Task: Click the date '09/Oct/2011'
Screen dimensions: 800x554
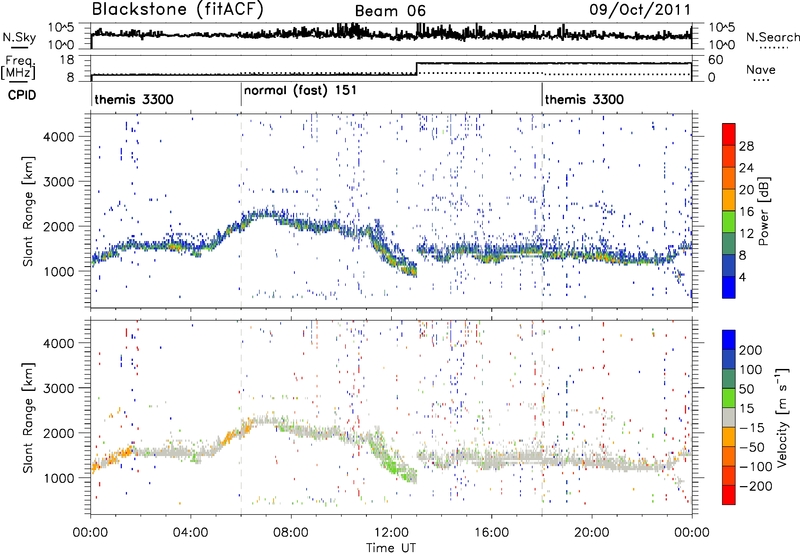Action: (x=640, y=10)
